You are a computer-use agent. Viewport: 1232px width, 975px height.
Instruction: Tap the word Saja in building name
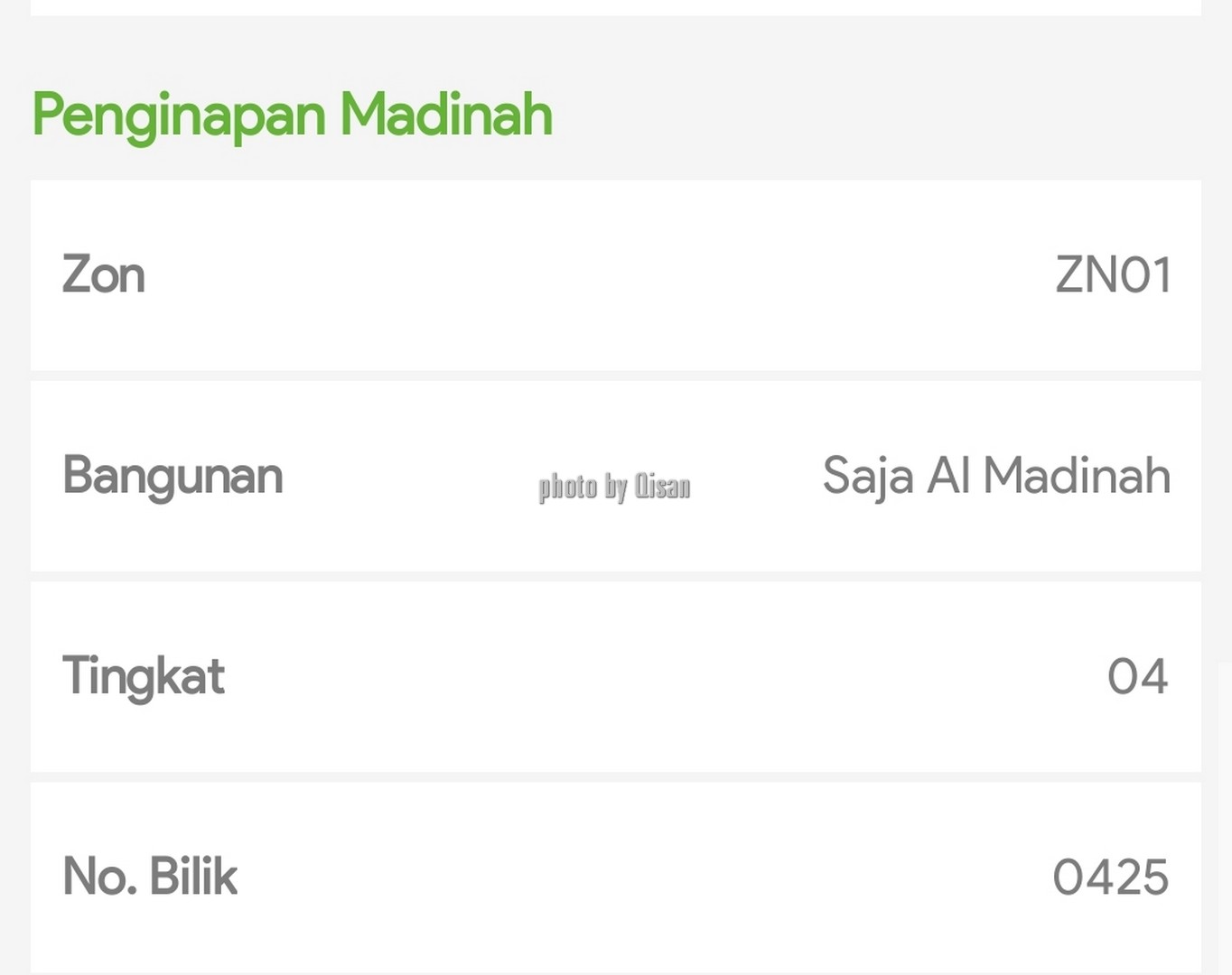pos(868,477)
